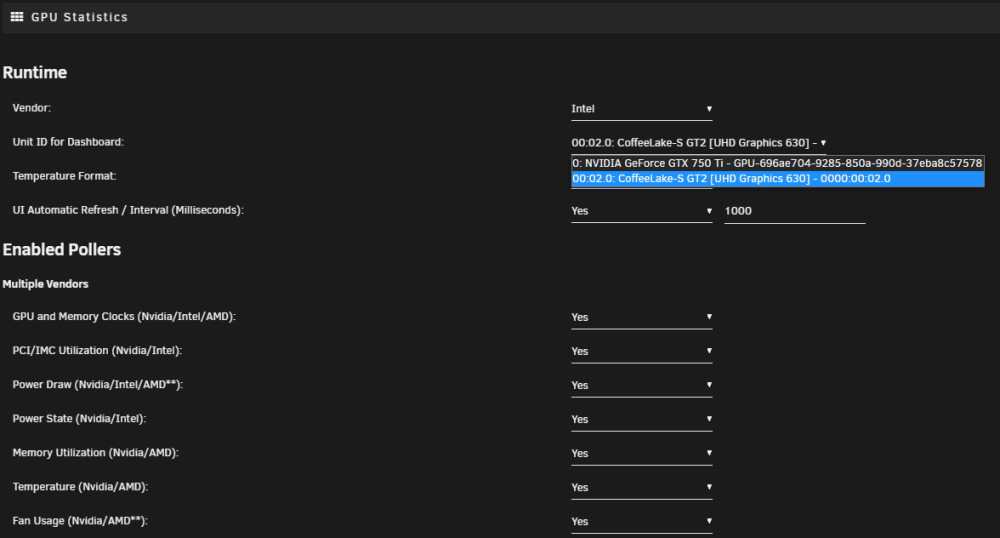Click the GPU Statistics header title
Screen dimensions: 1000x538
point(79,17)
